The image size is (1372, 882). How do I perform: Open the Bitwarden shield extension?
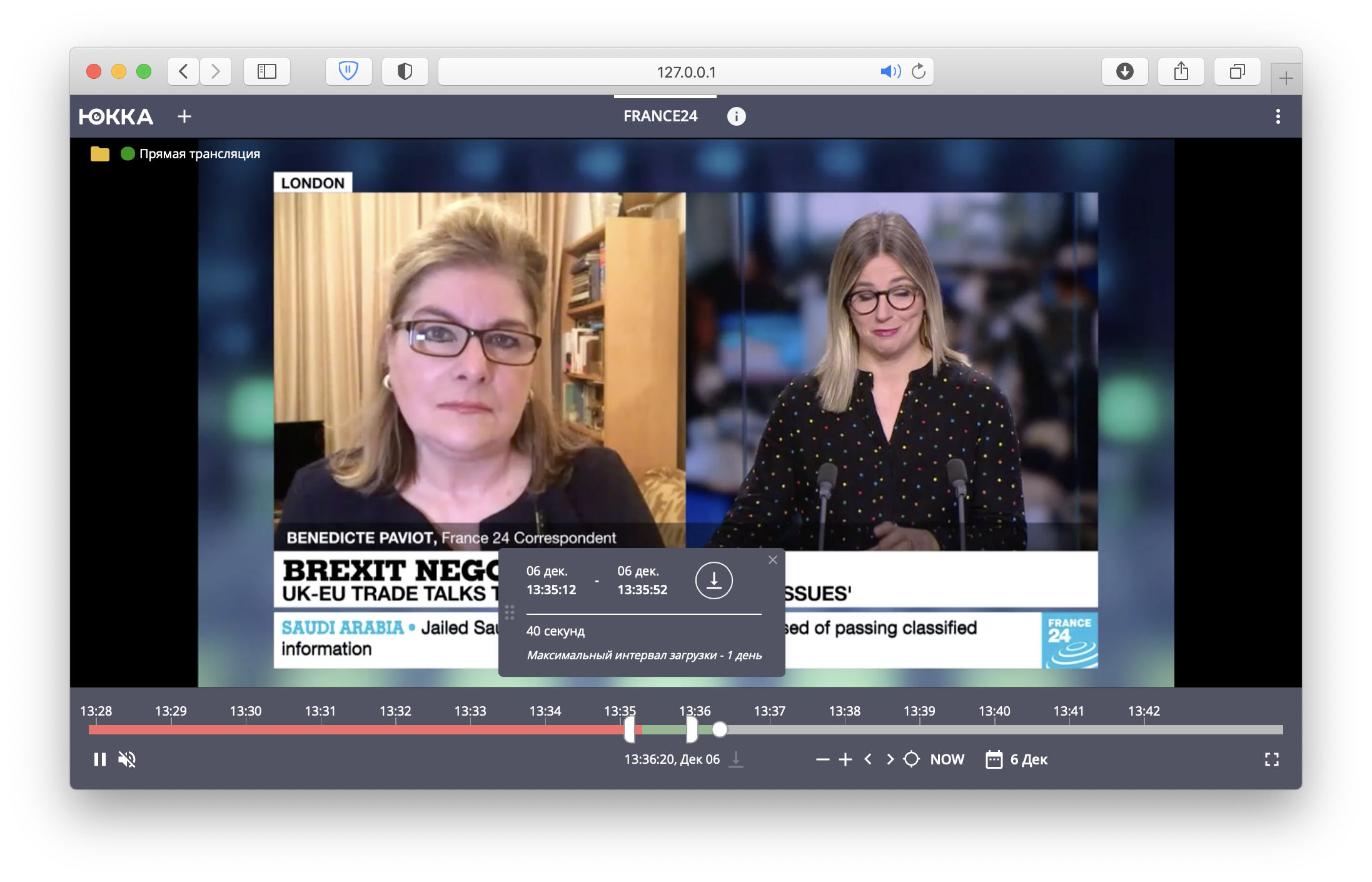pos(348,71)
